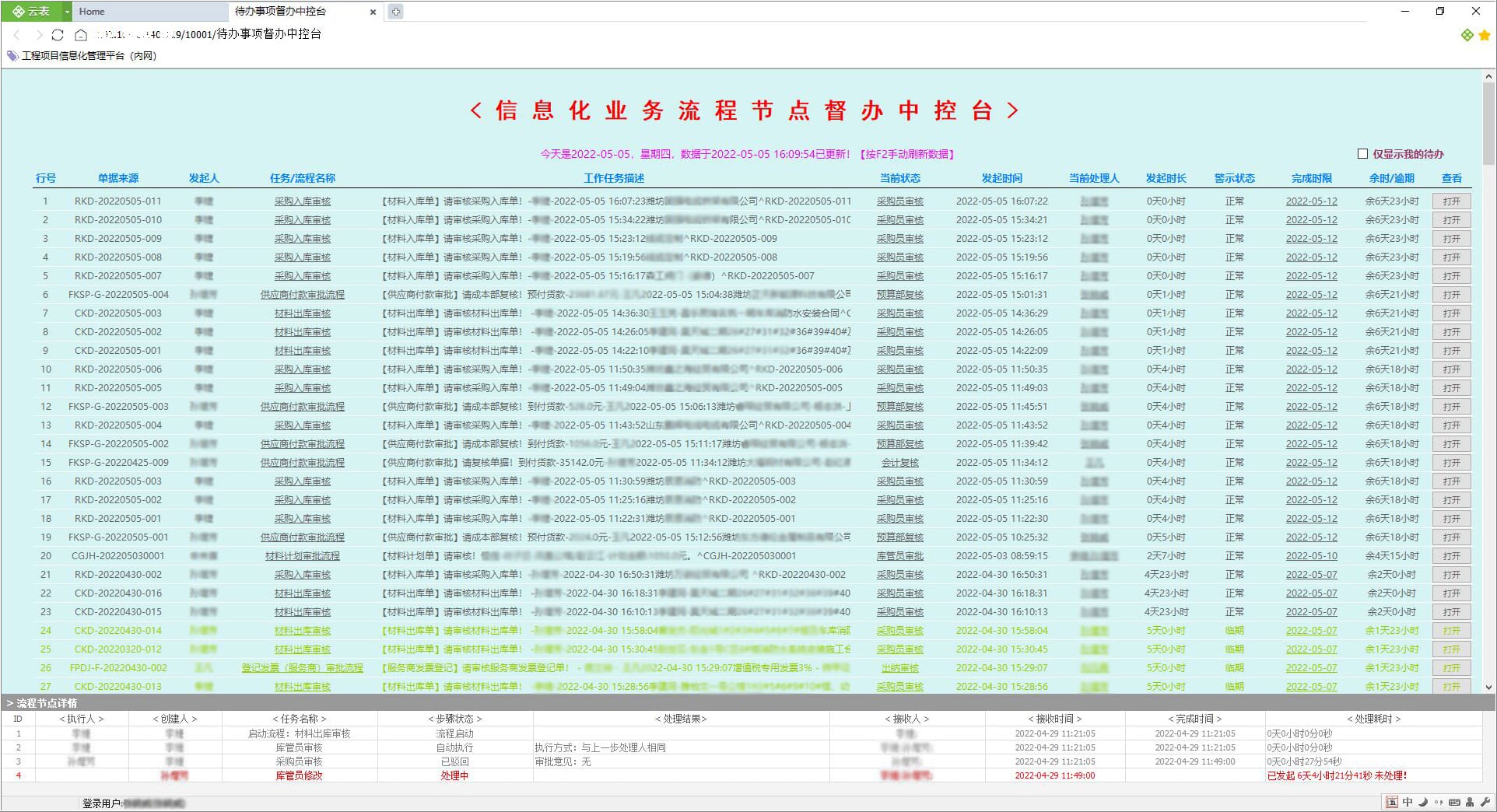Go to the home page icon
Screen dimensions: 1497x812
(80, 34)
